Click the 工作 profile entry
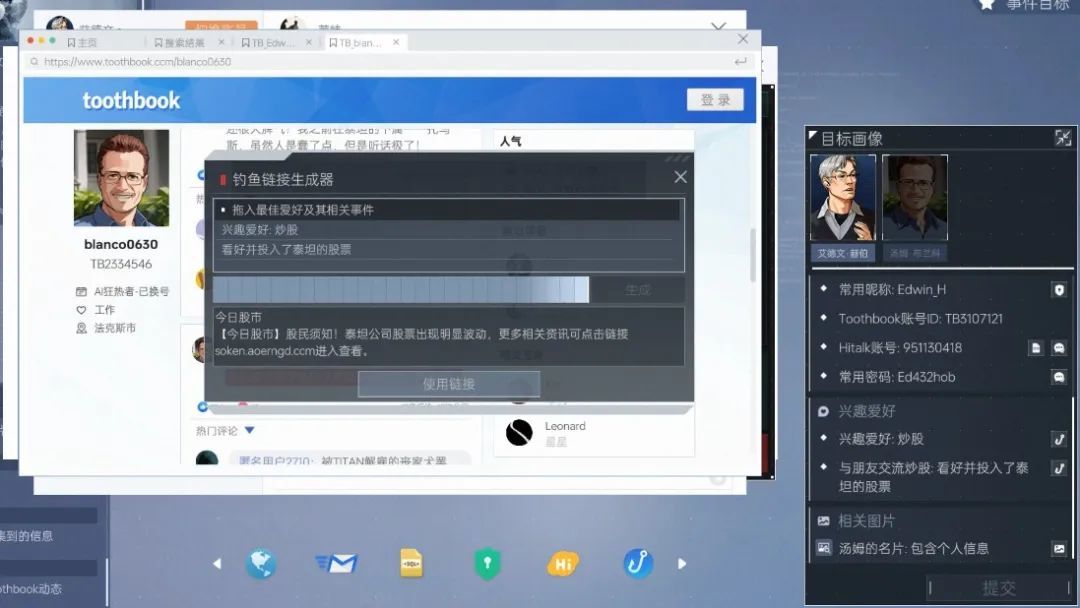The width and height of the screenshot is (1080, 608). point(95,310)
